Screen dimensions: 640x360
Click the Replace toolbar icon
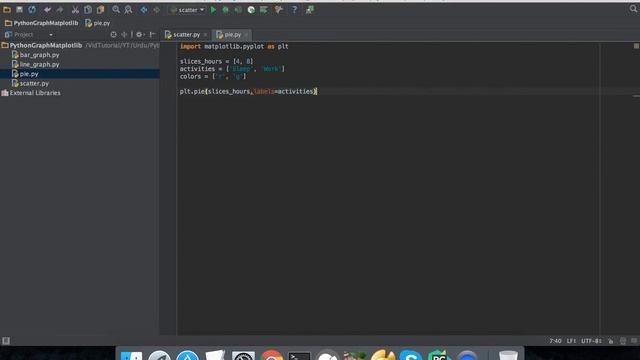click(129, 9)
